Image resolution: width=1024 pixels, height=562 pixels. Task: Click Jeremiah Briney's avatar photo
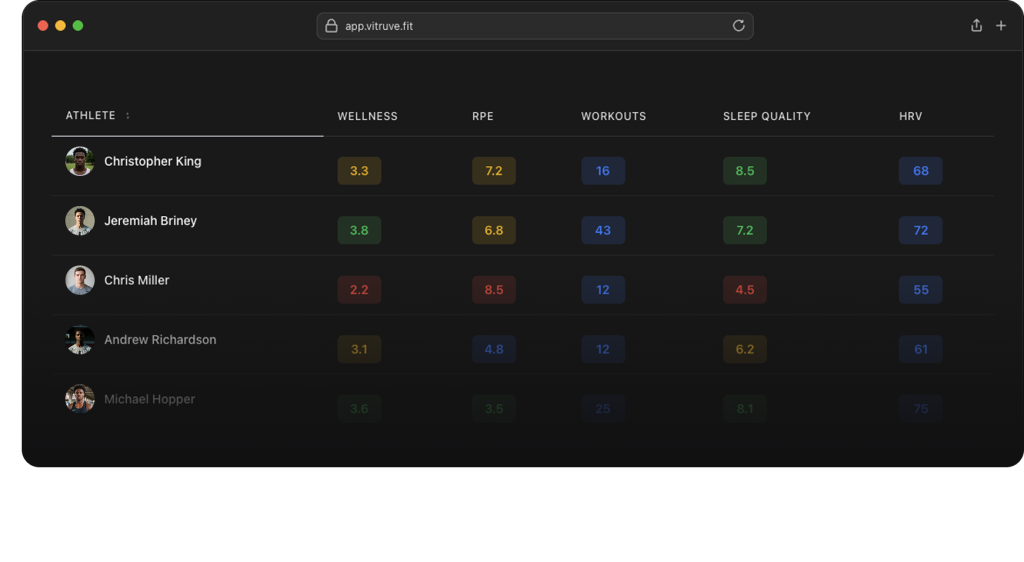pos(80,221)
